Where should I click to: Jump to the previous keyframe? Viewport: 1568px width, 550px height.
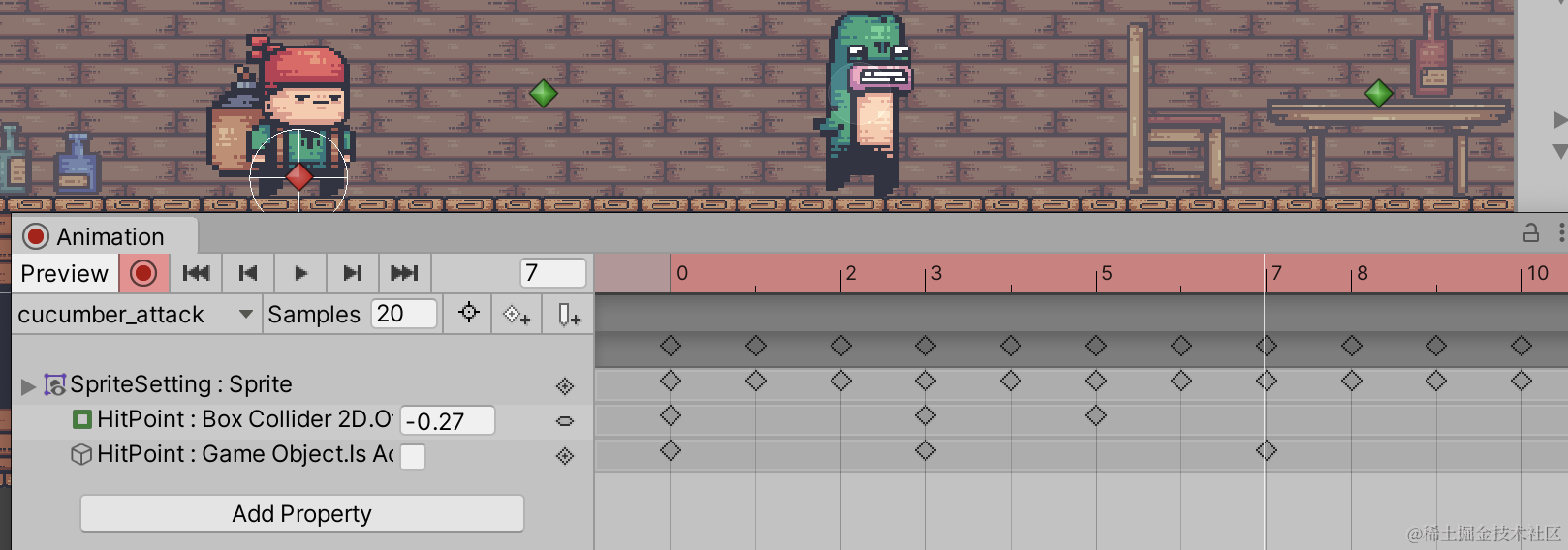click(248, 274)
